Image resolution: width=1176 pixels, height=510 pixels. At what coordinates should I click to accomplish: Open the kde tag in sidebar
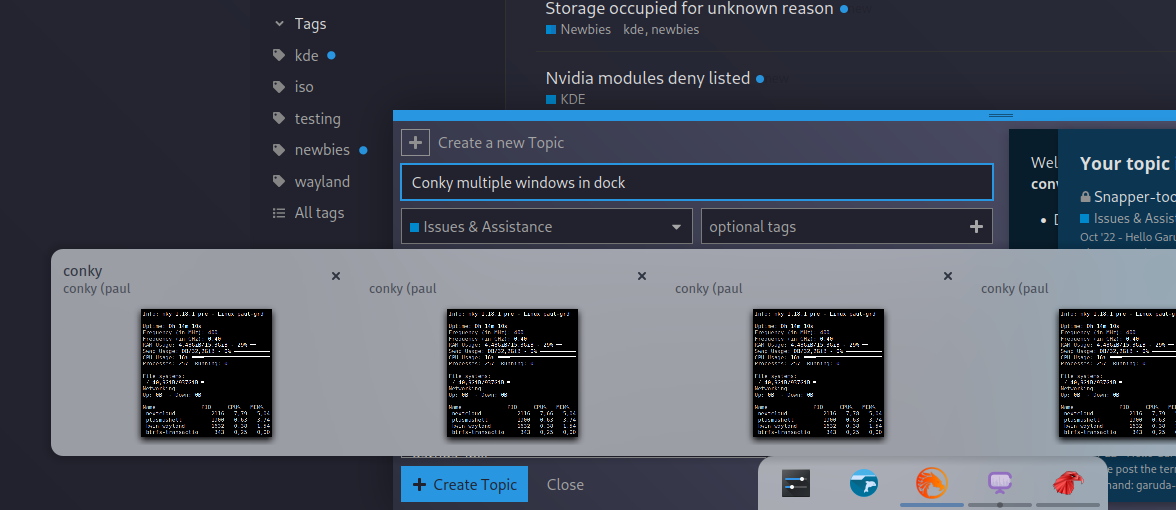[307, 56]
